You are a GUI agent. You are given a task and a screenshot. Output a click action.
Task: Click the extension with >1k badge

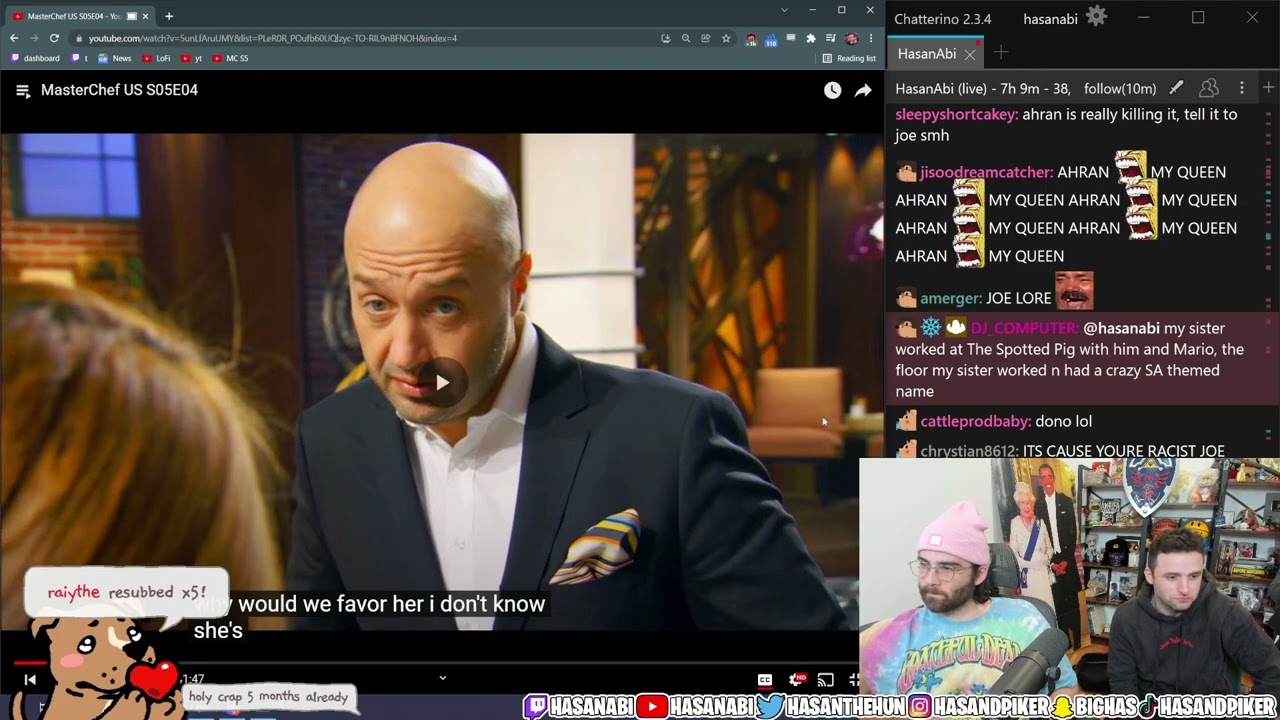(x=751, y=39)
